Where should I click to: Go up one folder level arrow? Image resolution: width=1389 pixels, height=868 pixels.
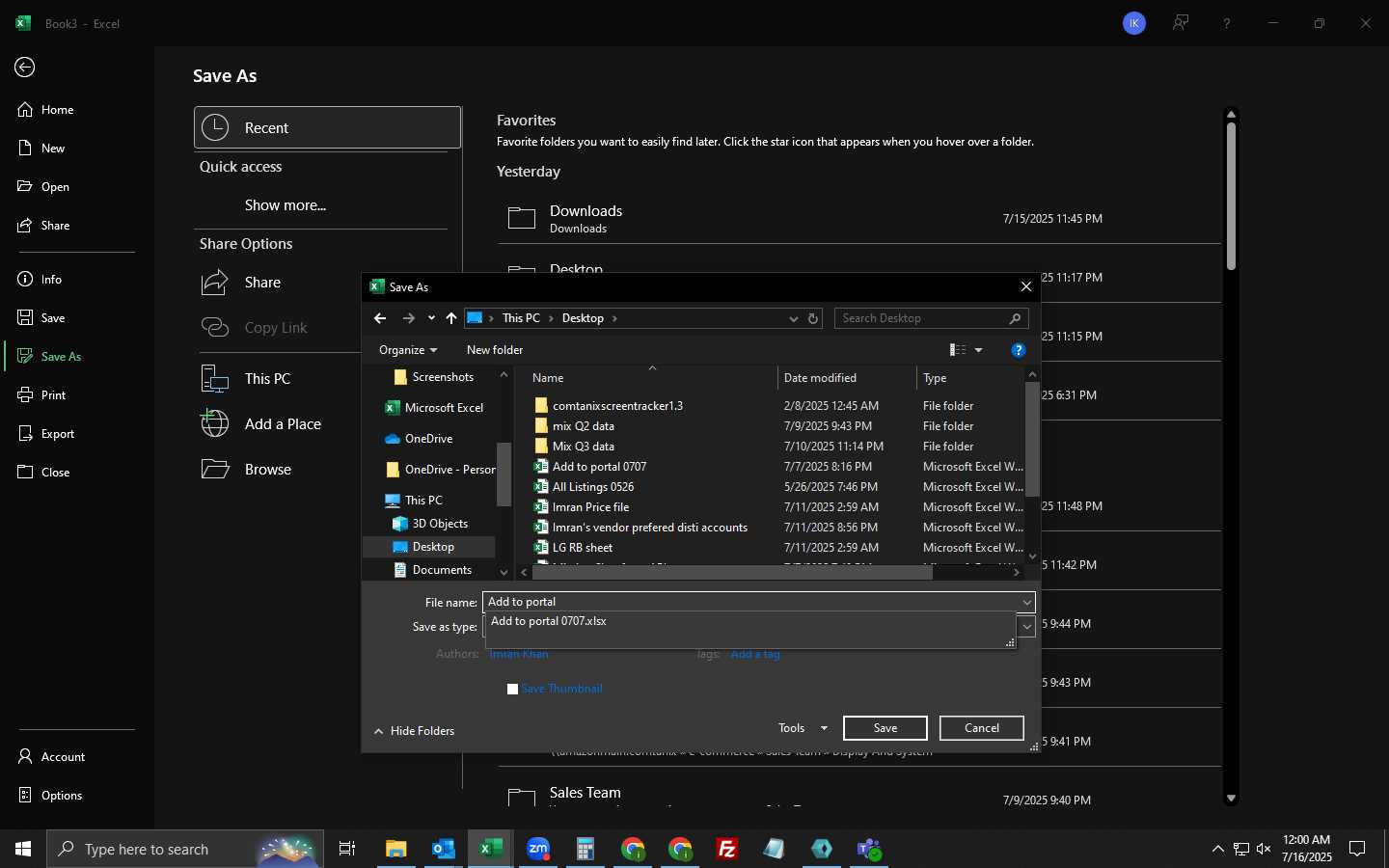coord(451,318)
